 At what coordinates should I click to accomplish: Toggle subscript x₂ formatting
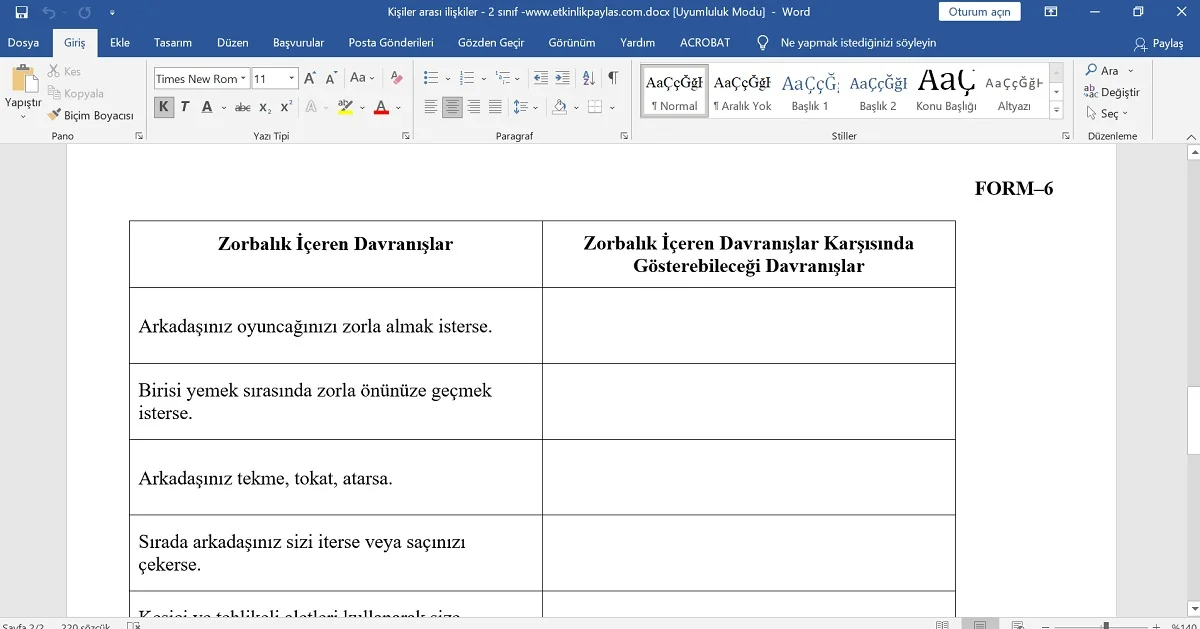point(265,107)
